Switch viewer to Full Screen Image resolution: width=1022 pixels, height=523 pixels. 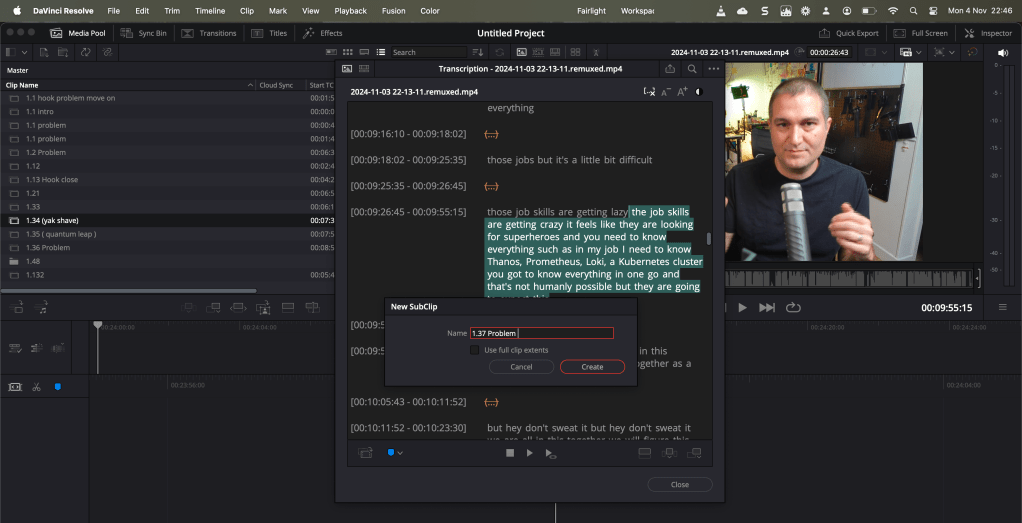[x=920, y=33]
